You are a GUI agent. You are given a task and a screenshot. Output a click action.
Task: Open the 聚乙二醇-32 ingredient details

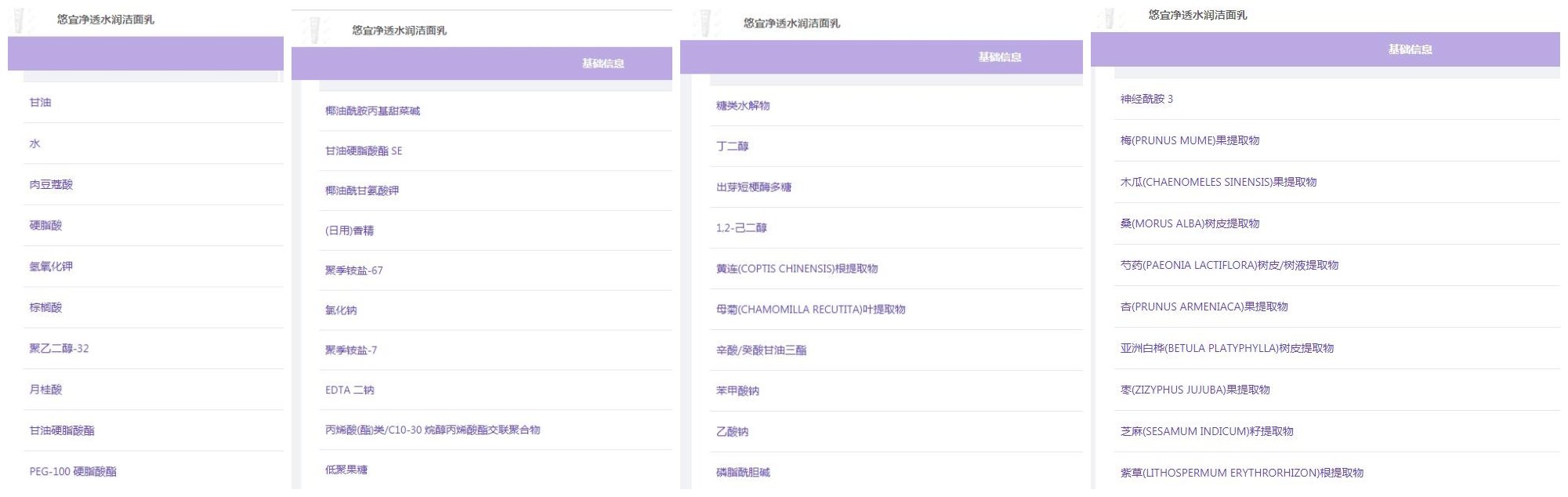59,349
